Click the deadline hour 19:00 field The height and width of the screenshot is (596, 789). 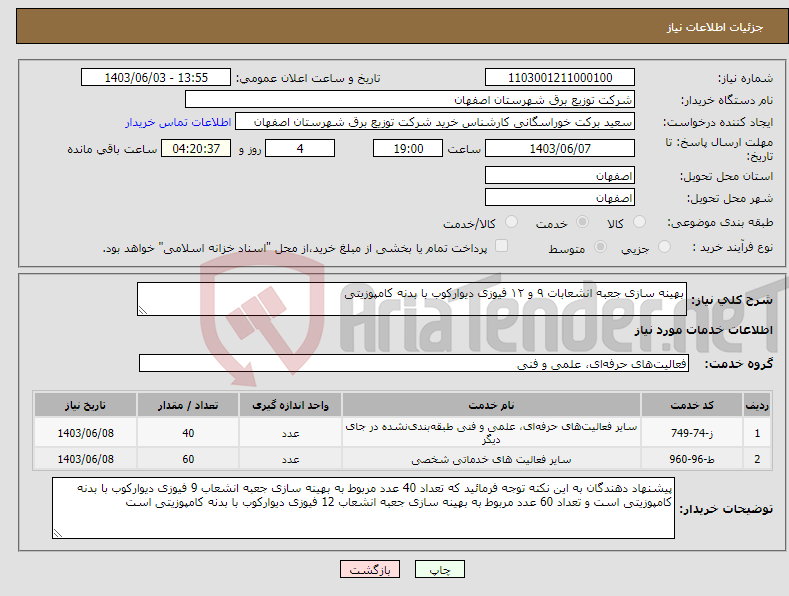click(x=408, y=148)
